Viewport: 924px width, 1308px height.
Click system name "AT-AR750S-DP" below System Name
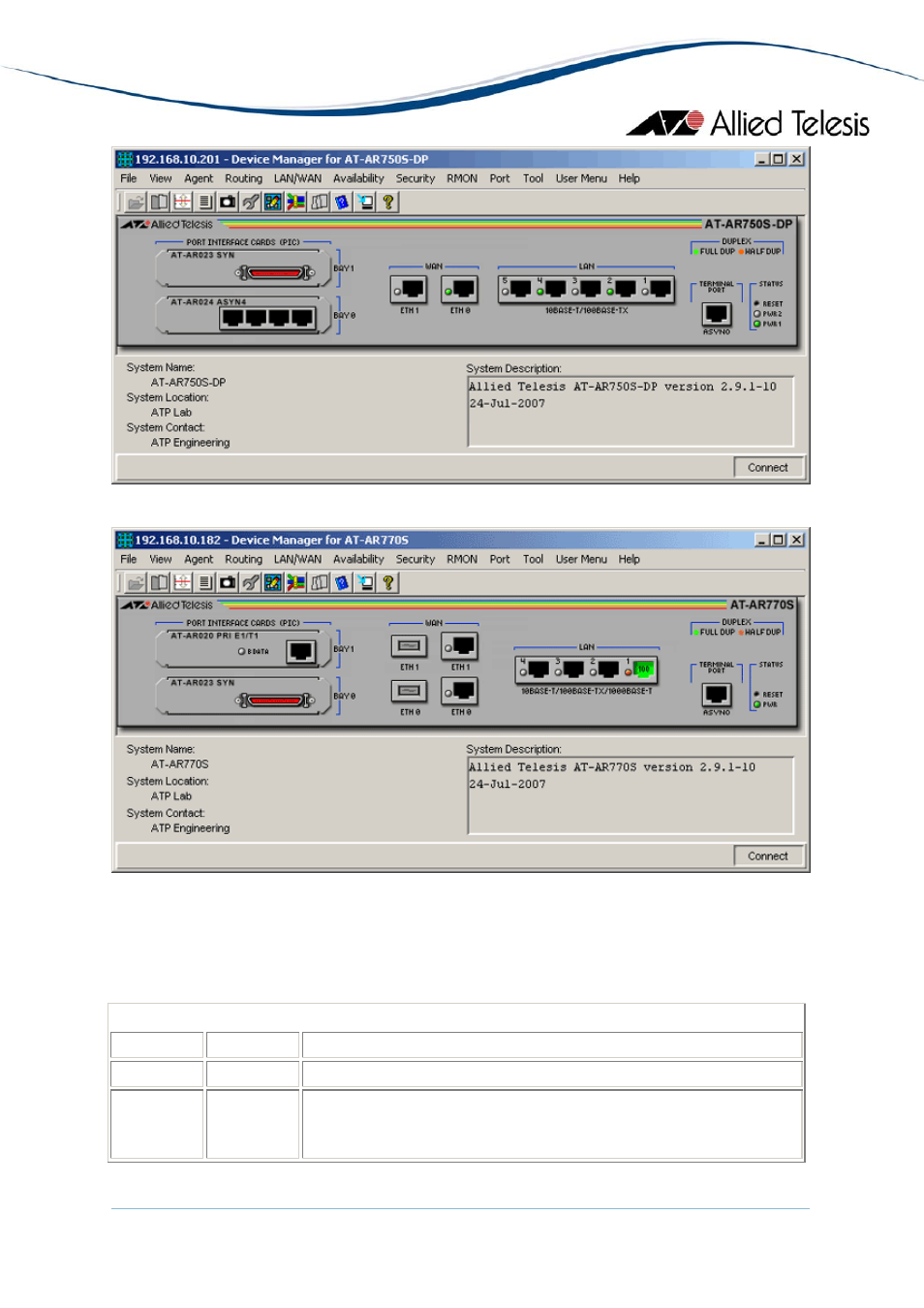(189, 383)
